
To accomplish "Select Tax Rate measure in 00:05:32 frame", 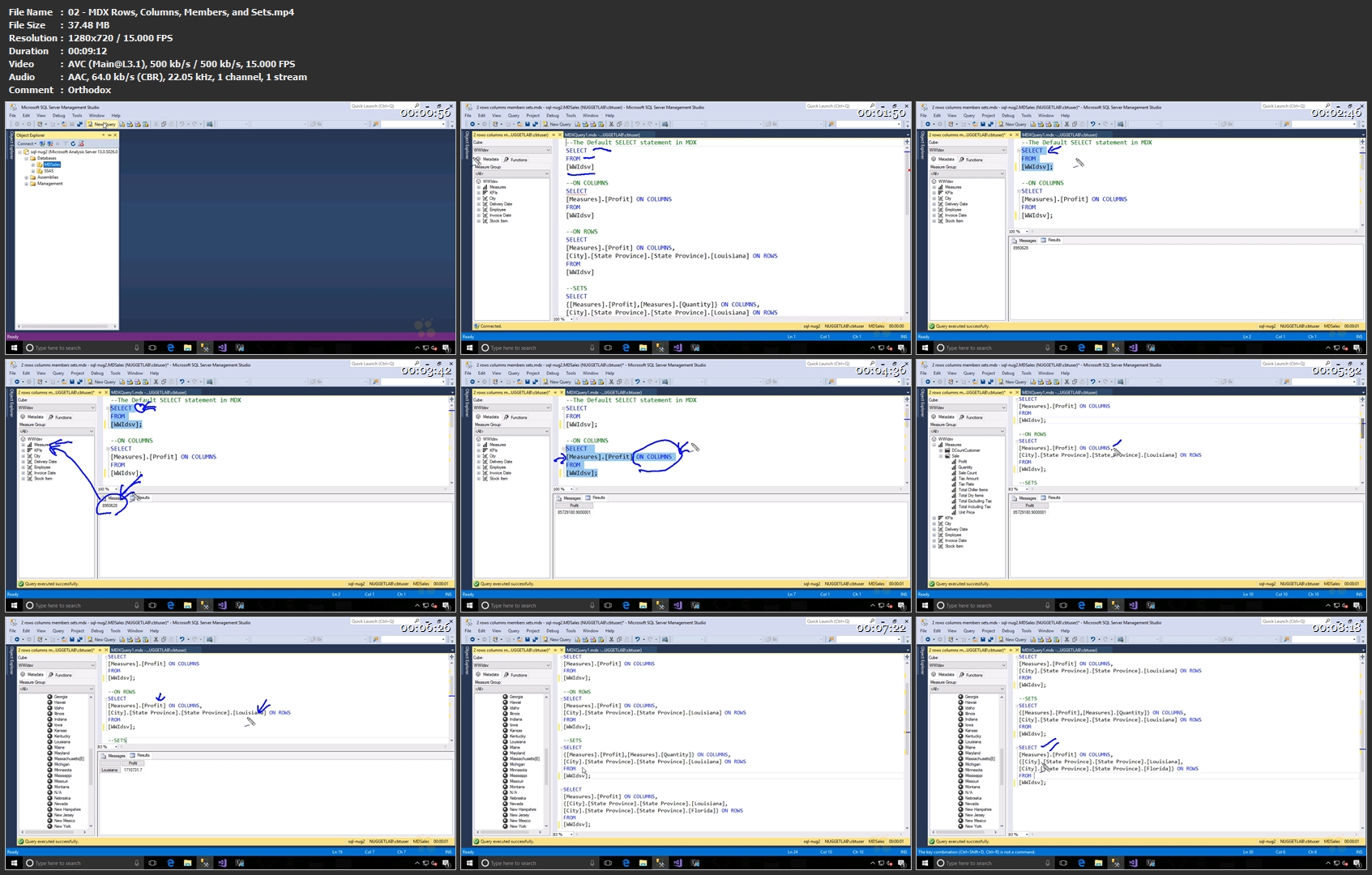I will point(966,484).
